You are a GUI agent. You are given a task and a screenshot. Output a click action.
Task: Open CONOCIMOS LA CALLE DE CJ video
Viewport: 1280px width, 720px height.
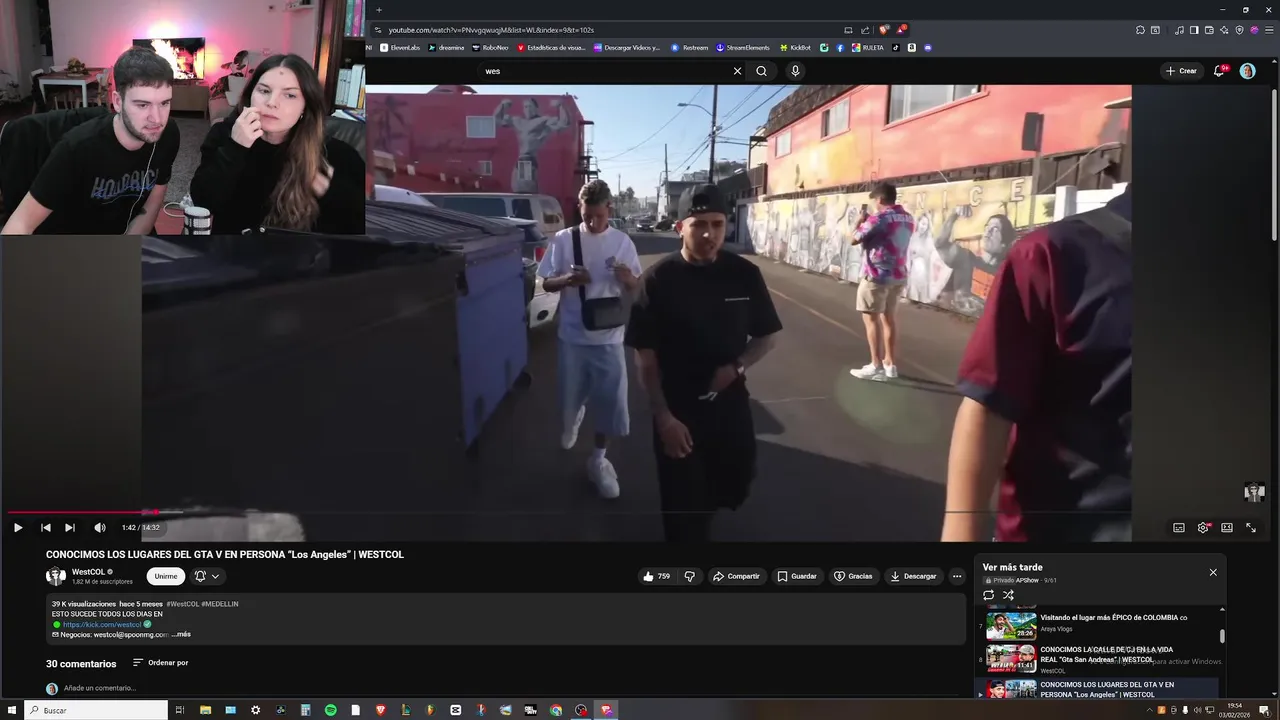(1099, 659)
